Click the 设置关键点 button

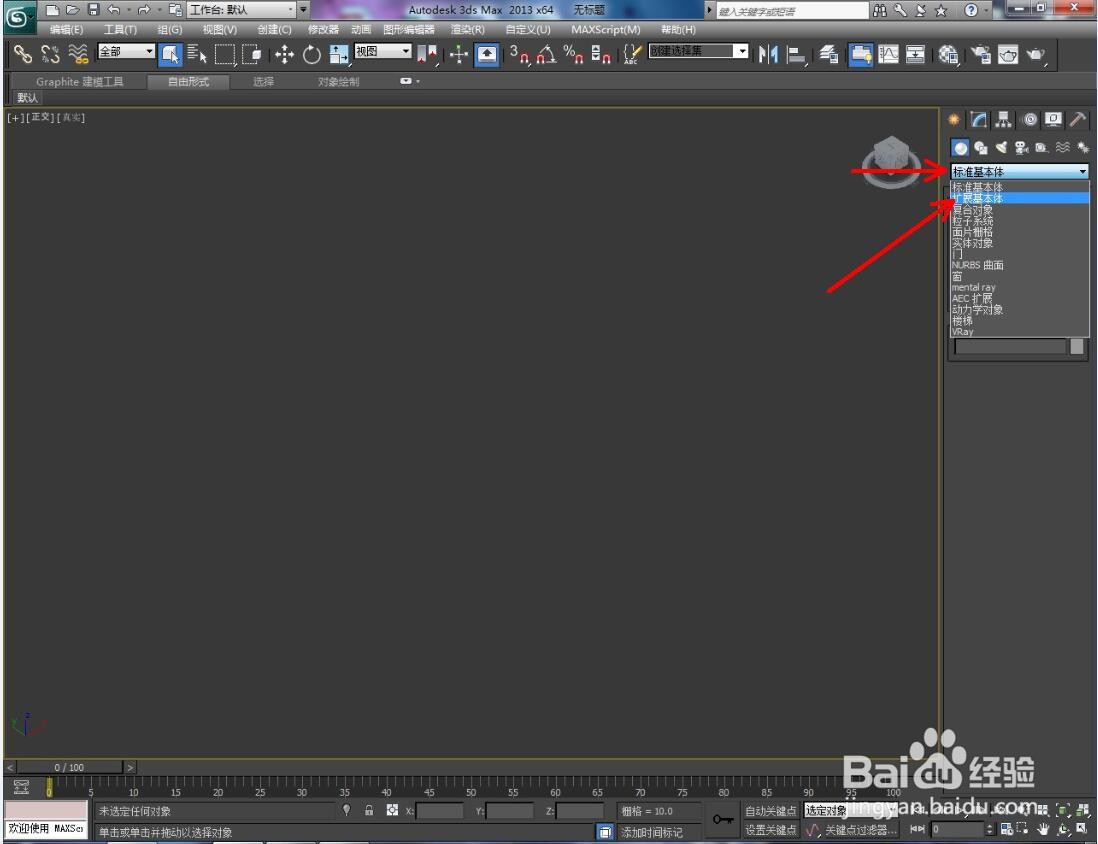[770, 830]
